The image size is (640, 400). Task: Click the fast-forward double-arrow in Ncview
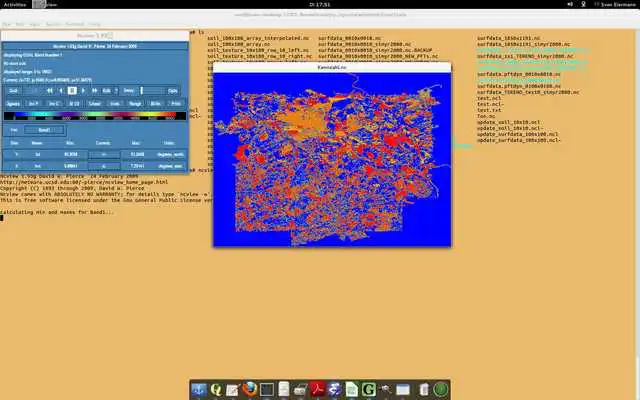tap(94, 91)
